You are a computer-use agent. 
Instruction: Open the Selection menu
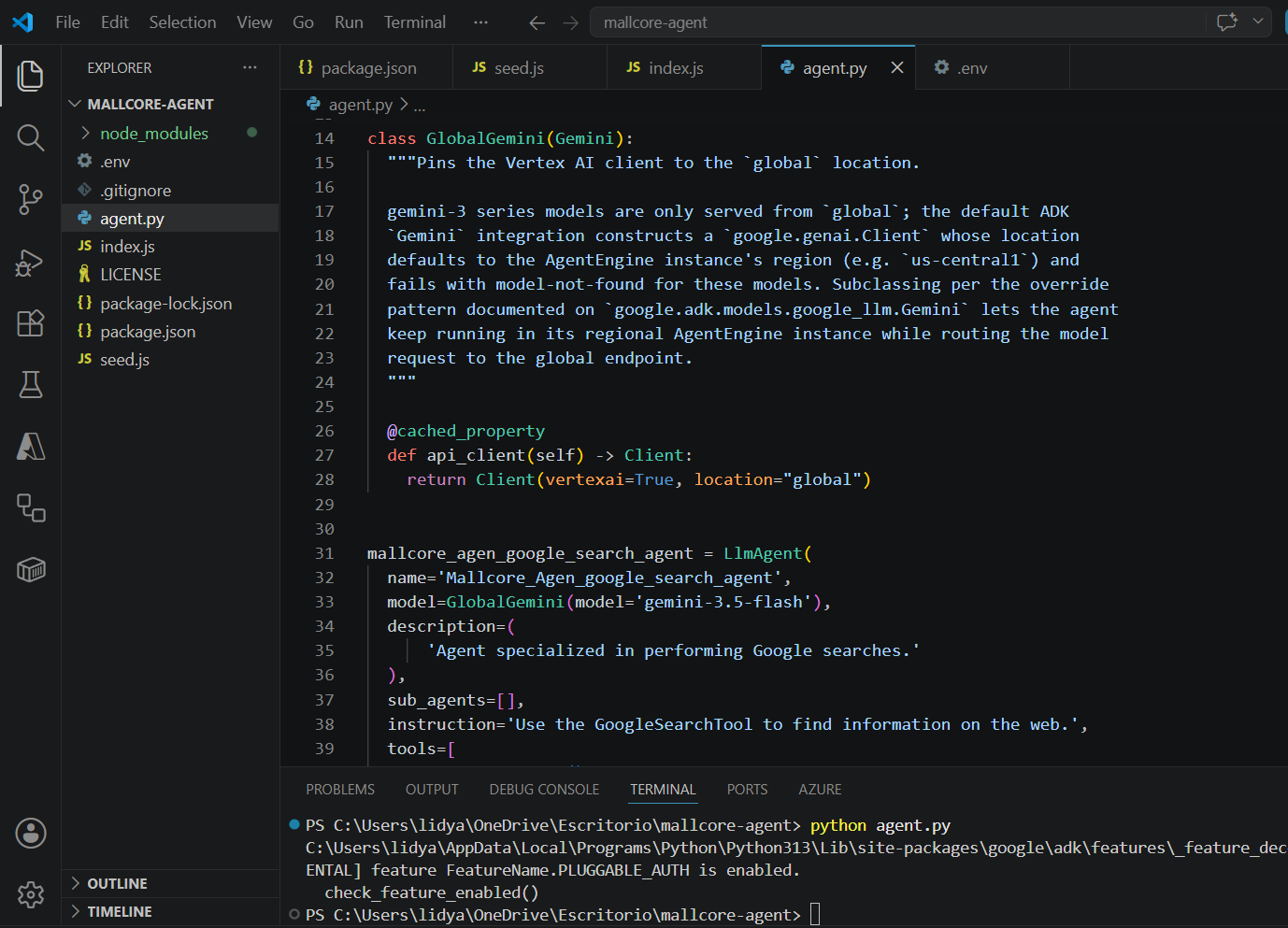pos(182,22)
